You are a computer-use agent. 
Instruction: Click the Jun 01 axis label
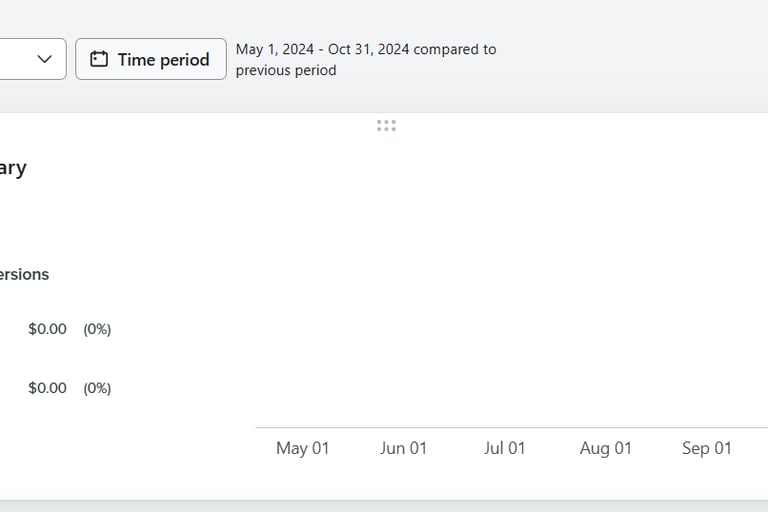[x=404, y=448]
